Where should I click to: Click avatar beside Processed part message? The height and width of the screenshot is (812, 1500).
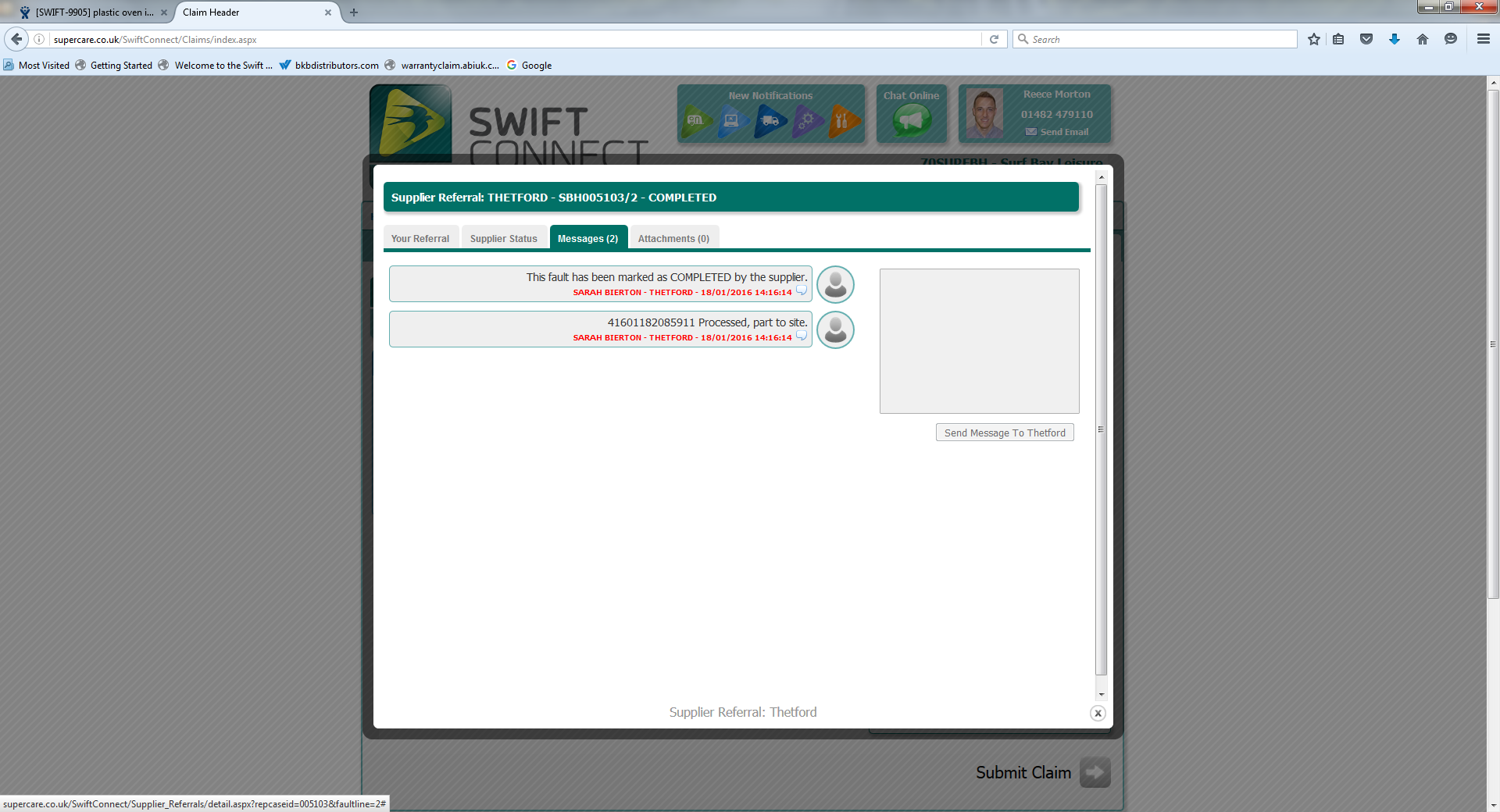click(x=835, y=329)
